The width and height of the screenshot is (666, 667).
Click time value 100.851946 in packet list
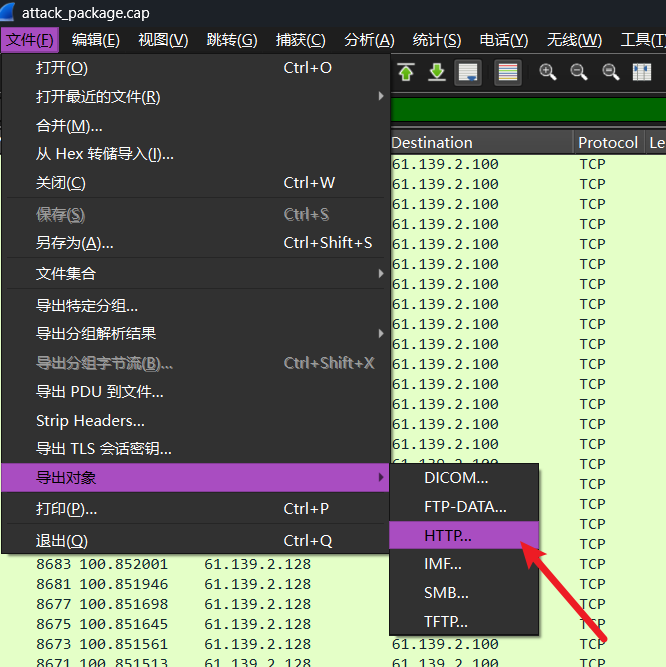coord(124,584)
